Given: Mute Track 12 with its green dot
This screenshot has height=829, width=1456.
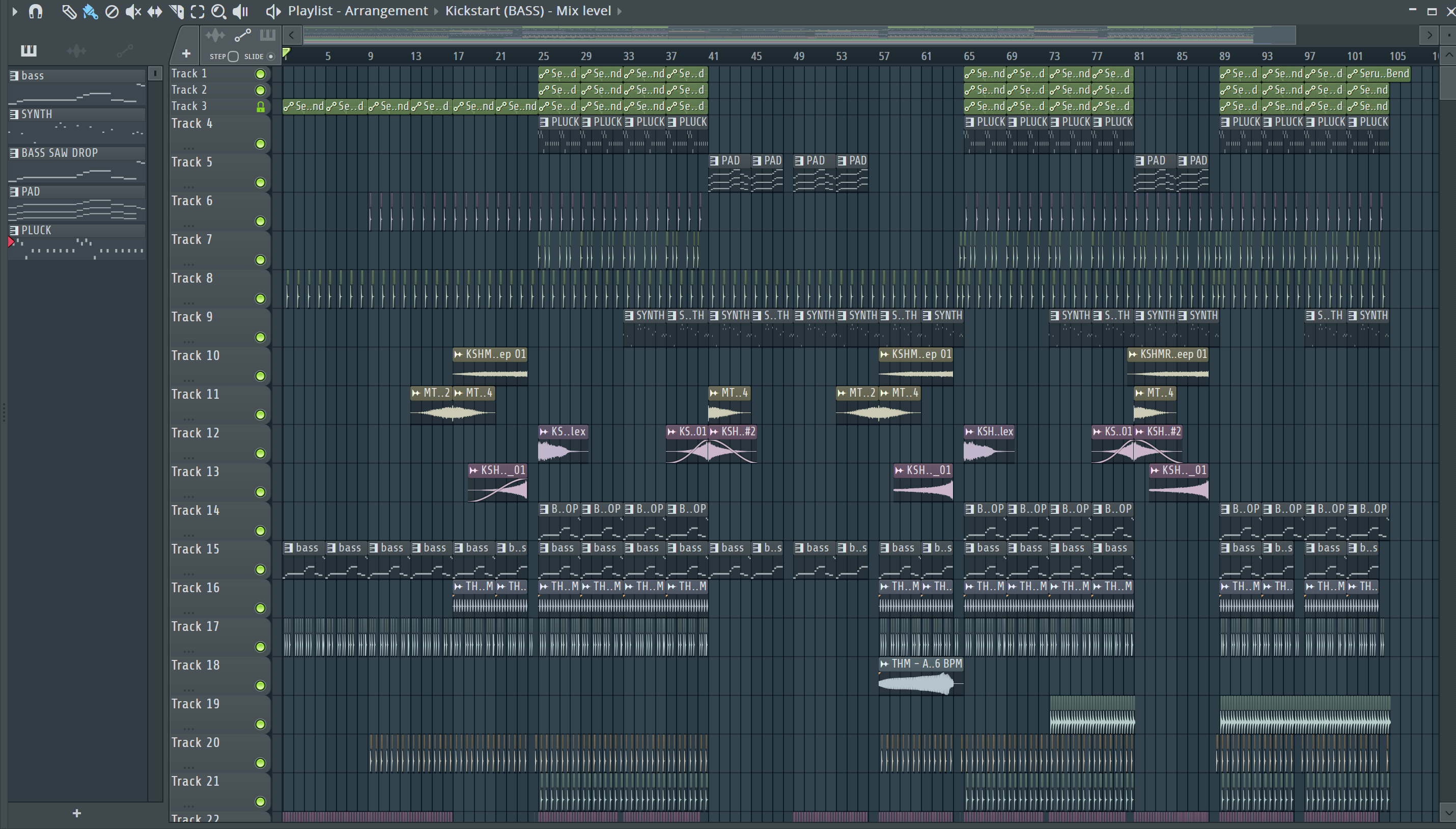Looking at the screenshot, I should click(x=260, y=453).
